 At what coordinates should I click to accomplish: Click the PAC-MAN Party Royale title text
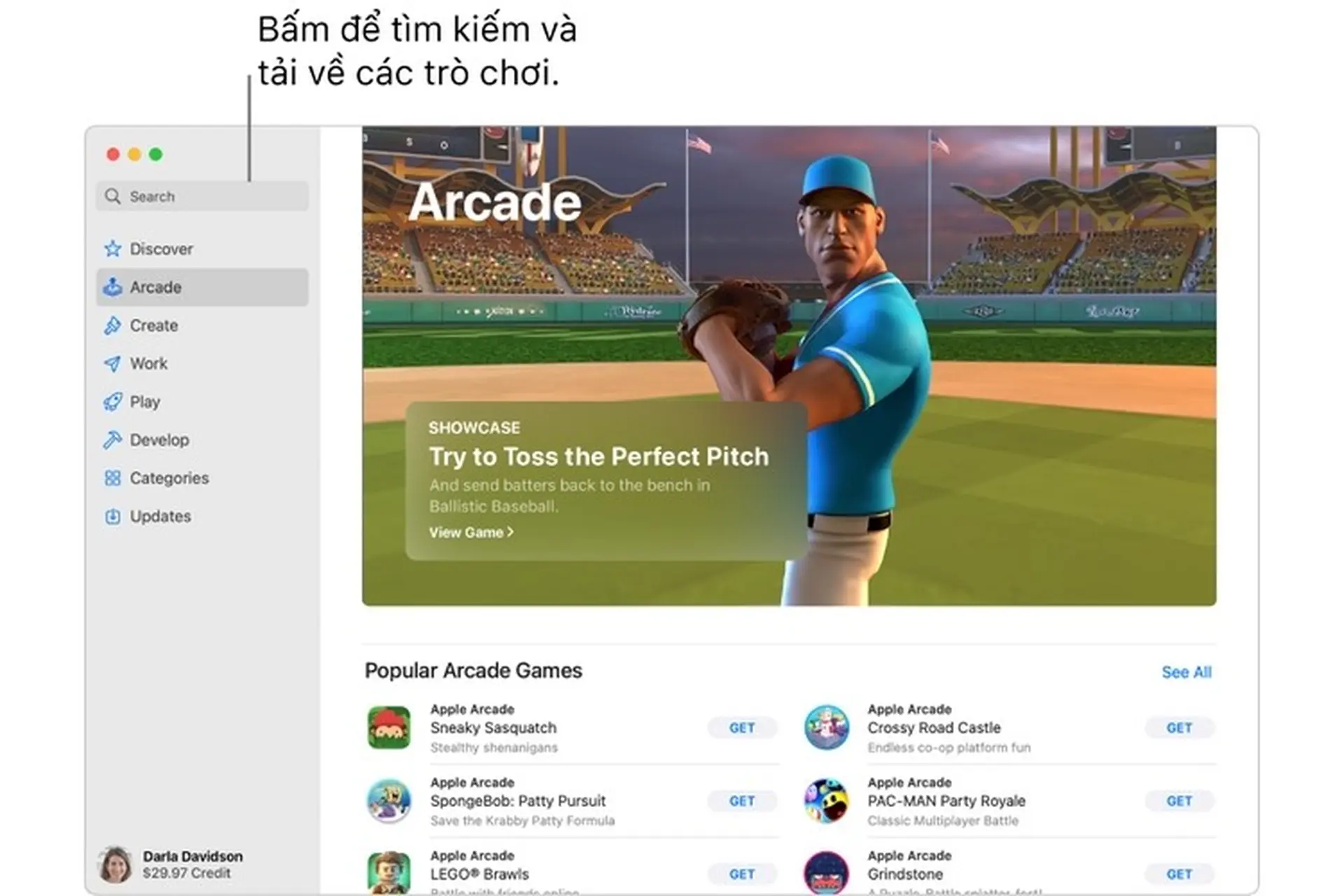(946, 801)
